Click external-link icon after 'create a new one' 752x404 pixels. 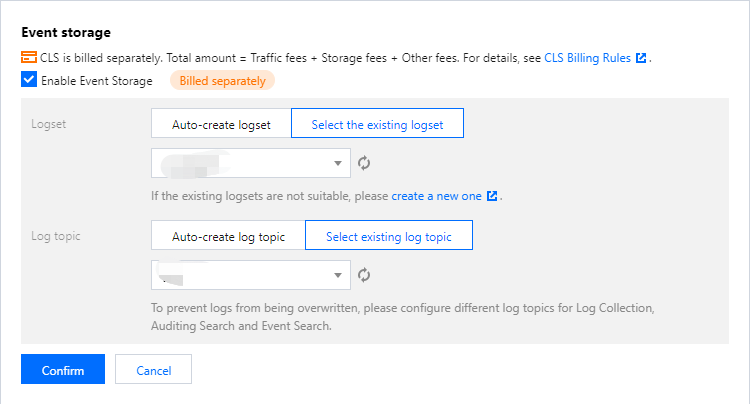click(492, 196)
